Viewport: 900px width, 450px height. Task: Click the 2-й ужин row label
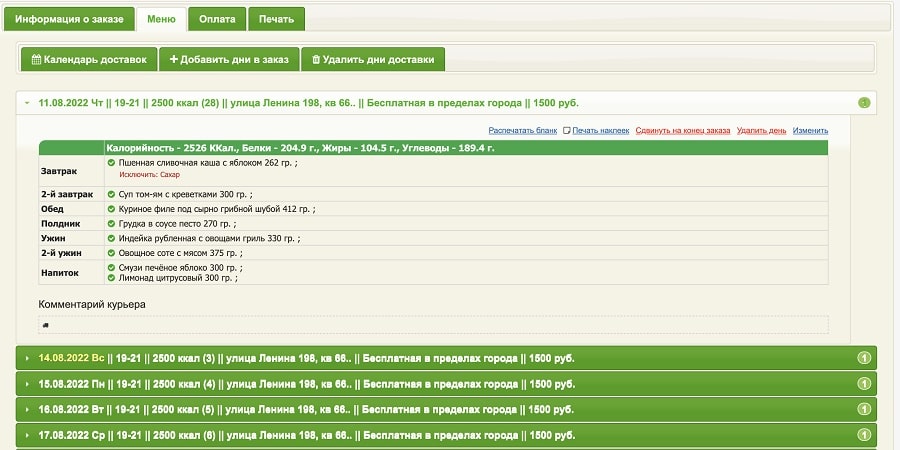point(61,253)
